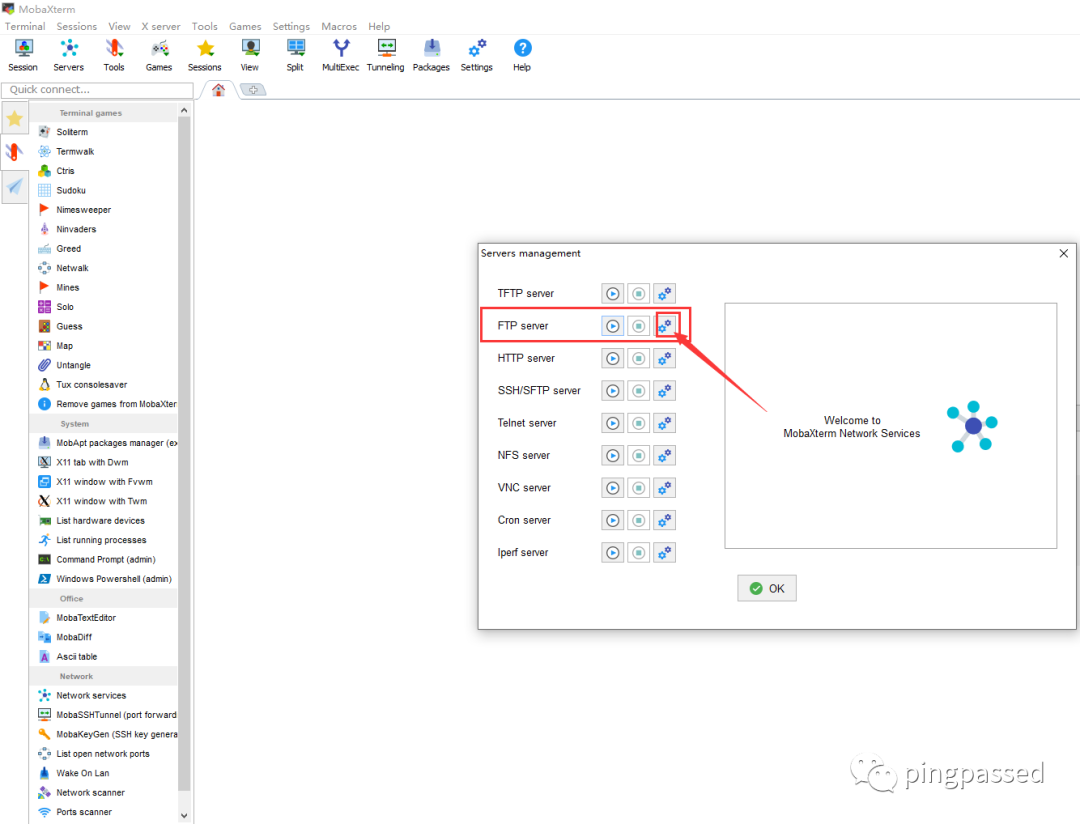1080x824 pixels.
Task: Select the Split toolbar icon
Action: [295, 55]
